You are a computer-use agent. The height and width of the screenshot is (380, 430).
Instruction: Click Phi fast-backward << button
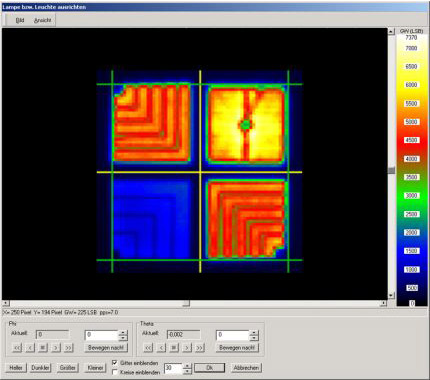tap(17, 348)
